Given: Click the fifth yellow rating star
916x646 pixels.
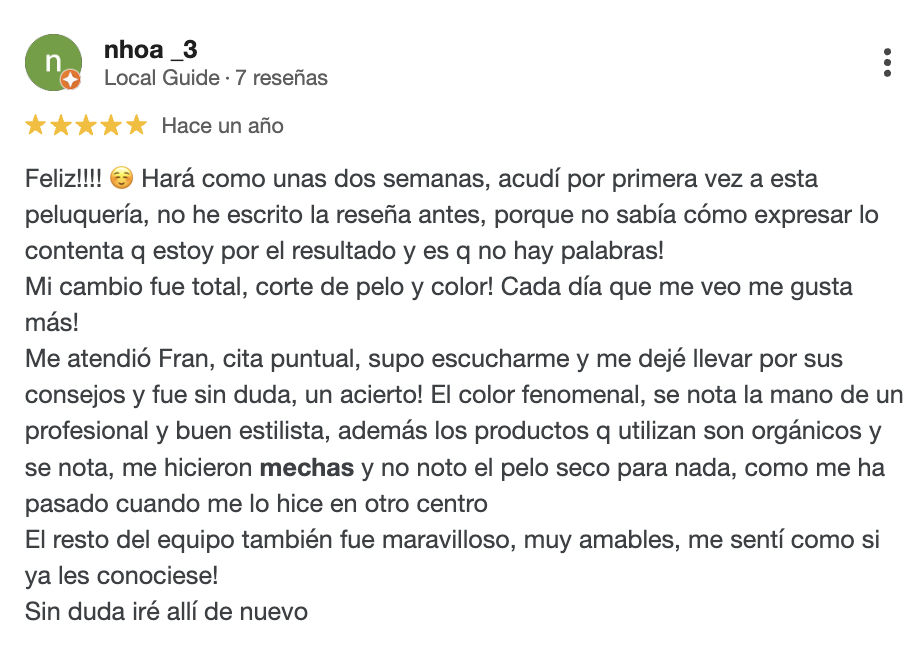Looking at the screenshot, I should tap(135, 126).
